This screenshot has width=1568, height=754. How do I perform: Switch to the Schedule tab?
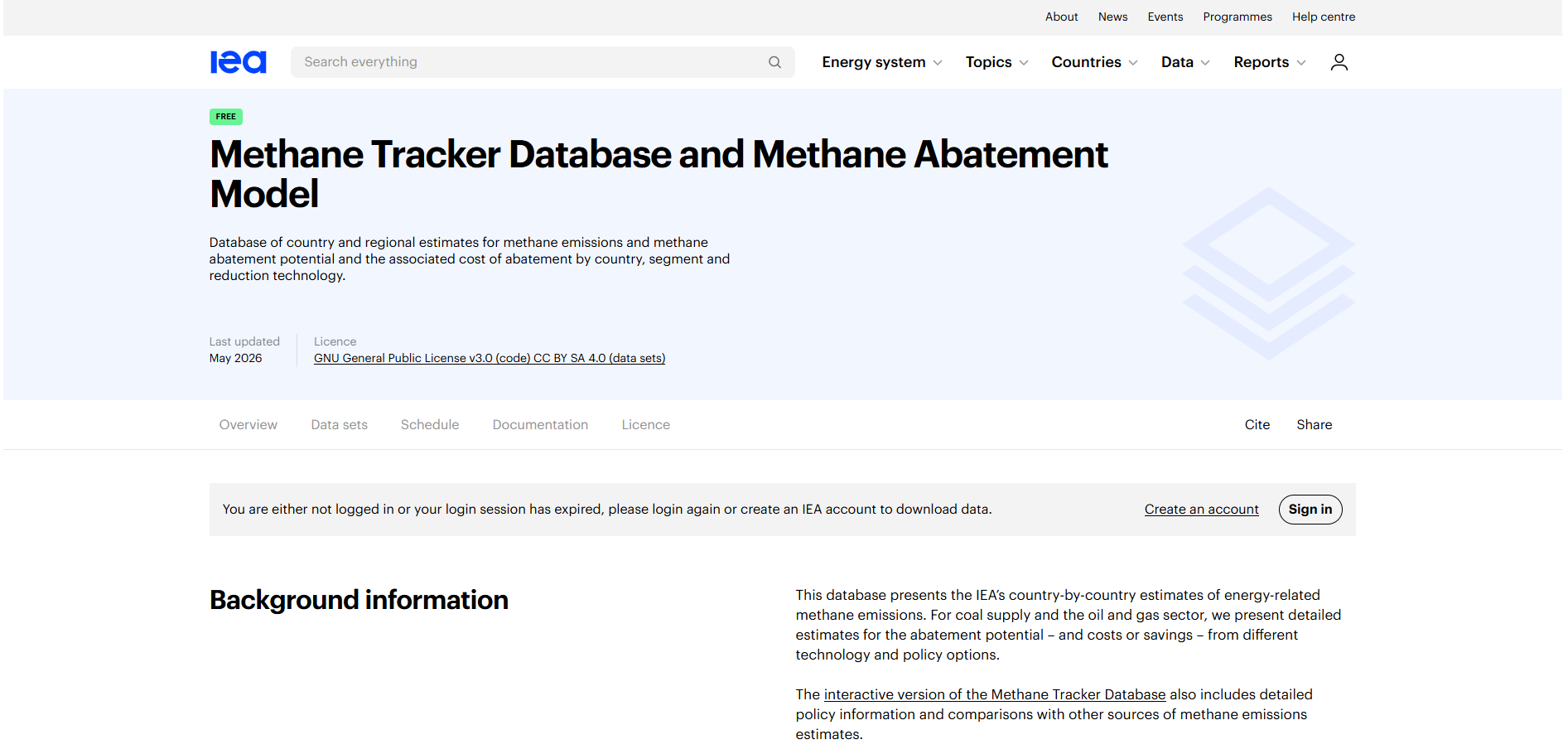point(430,424)
